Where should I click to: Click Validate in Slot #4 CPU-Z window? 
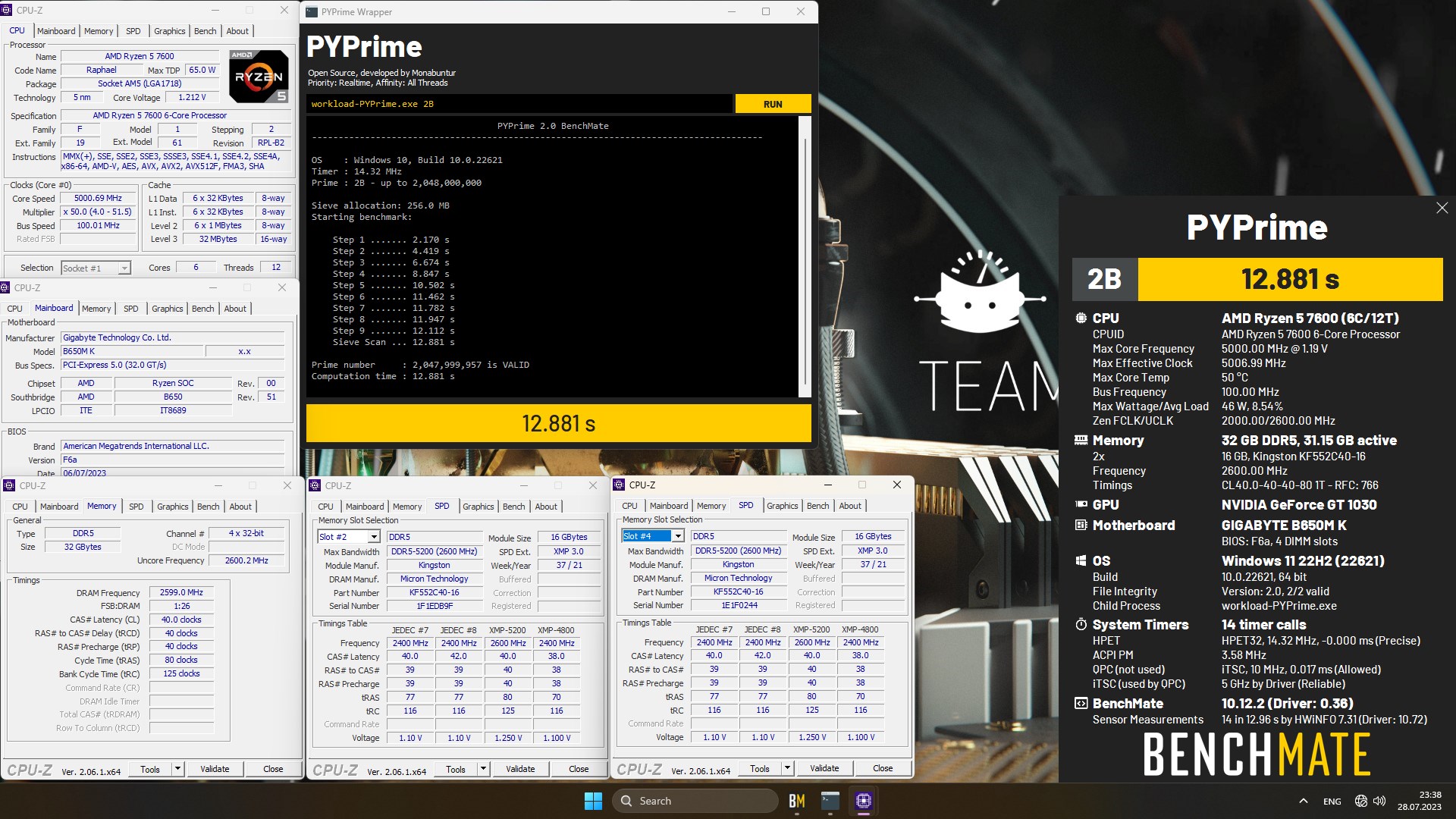click(x=824, y=768)
